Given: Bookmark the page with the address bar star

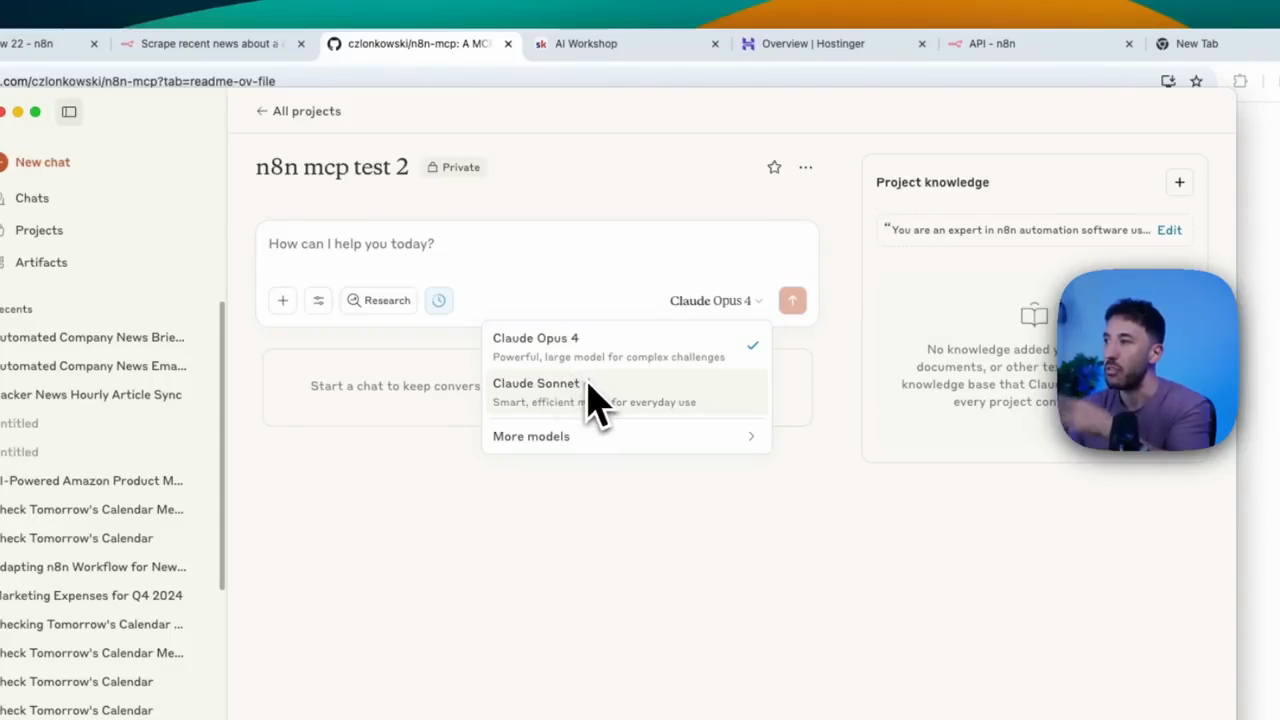Looking at the screenshot, I should tap(1196, 81).
